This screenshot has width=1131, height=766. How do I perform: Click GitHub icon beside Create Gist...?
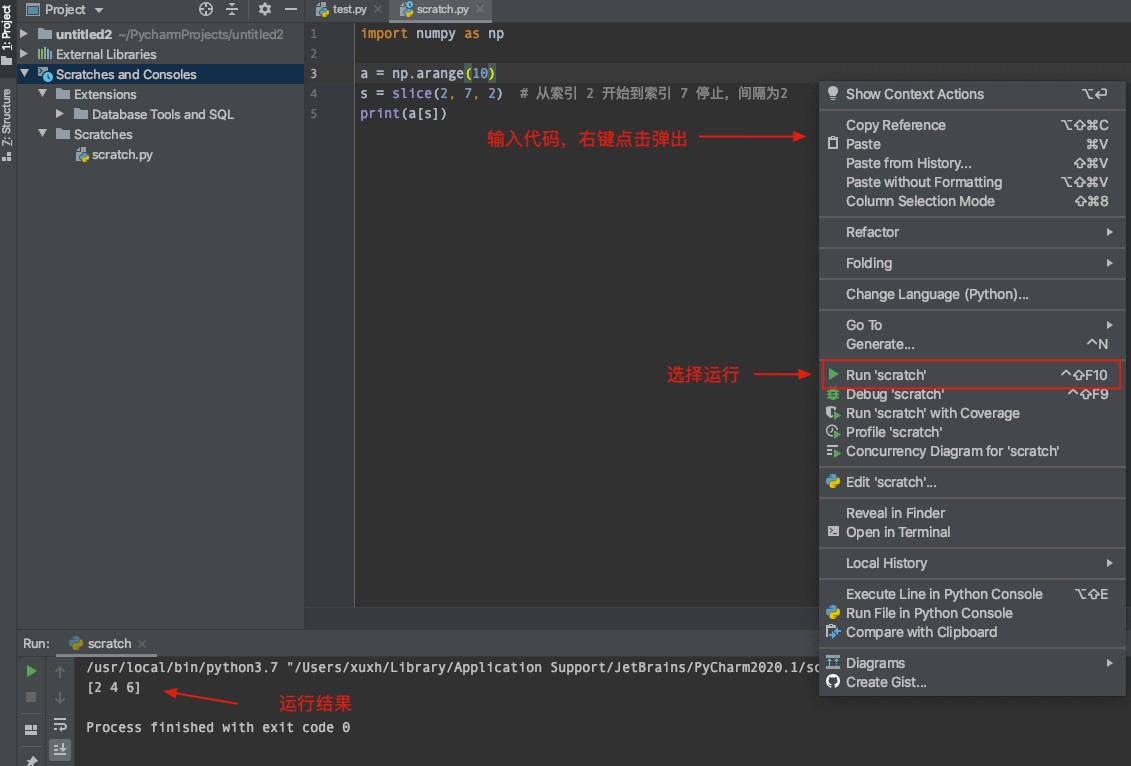pos(833,682)
